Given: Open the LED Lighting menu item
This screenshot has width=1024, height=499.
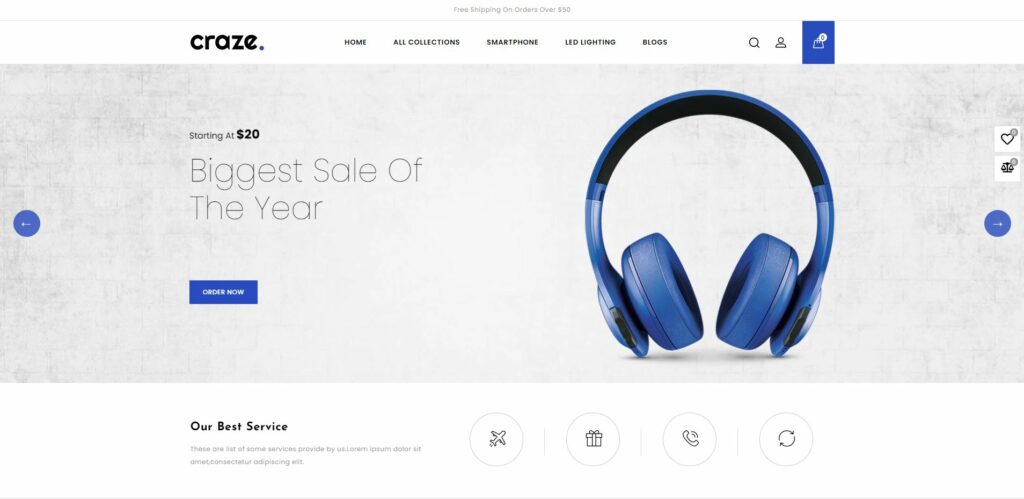Looking at the screenshot, I should 590,42.
